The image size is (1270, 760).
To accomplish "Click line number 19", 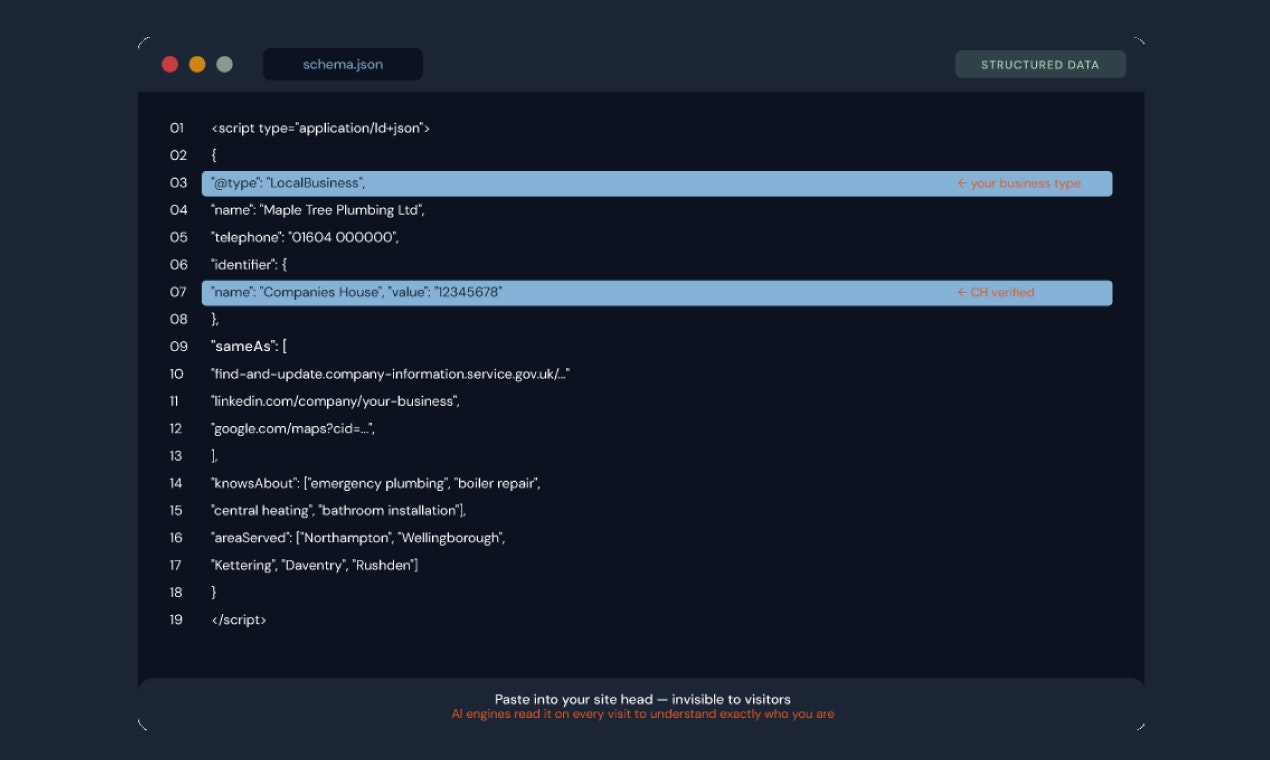I will [176, 619].
